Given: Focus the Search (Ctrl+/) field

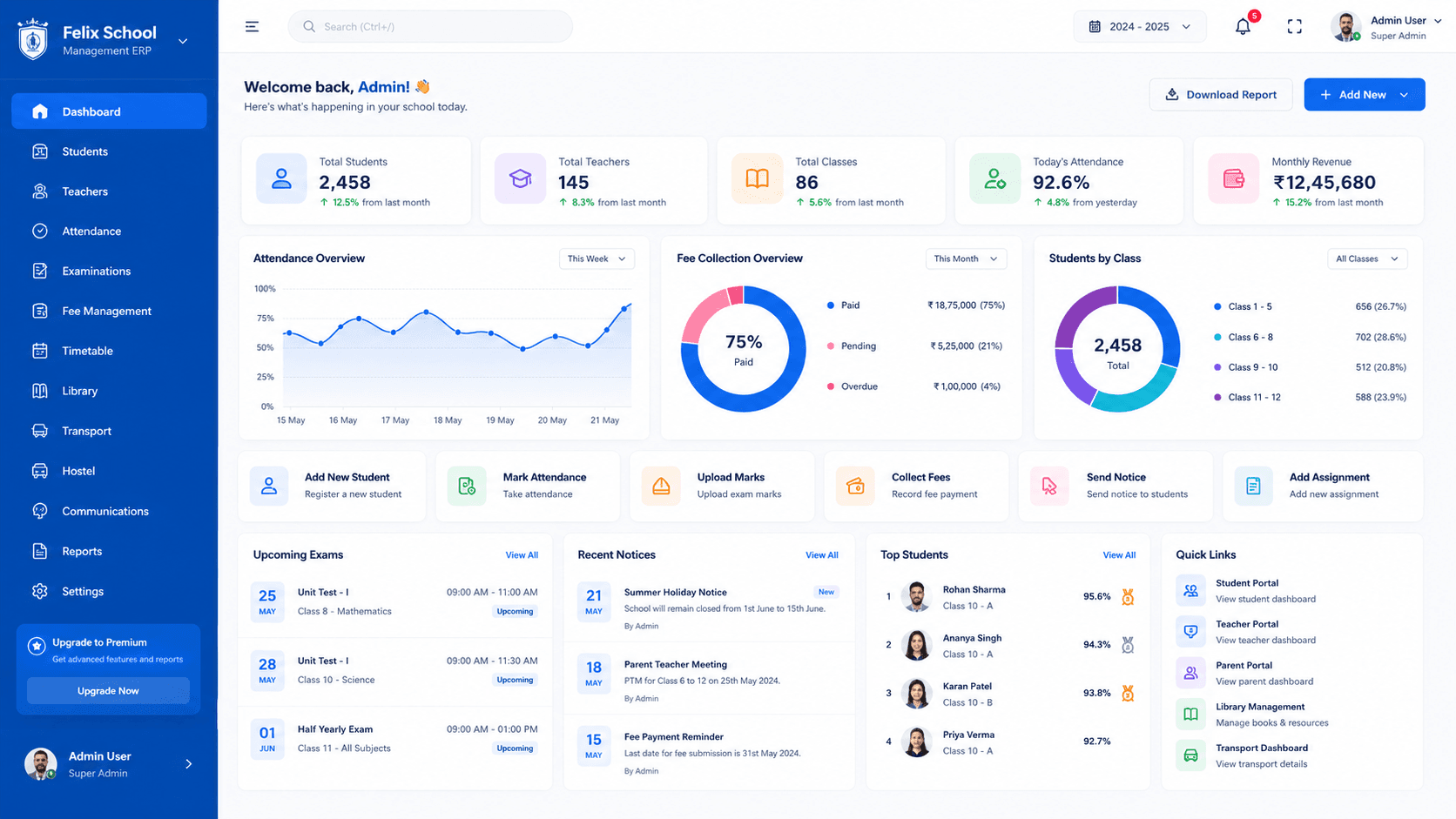Looking at the screenshot, I should [430, 26].
